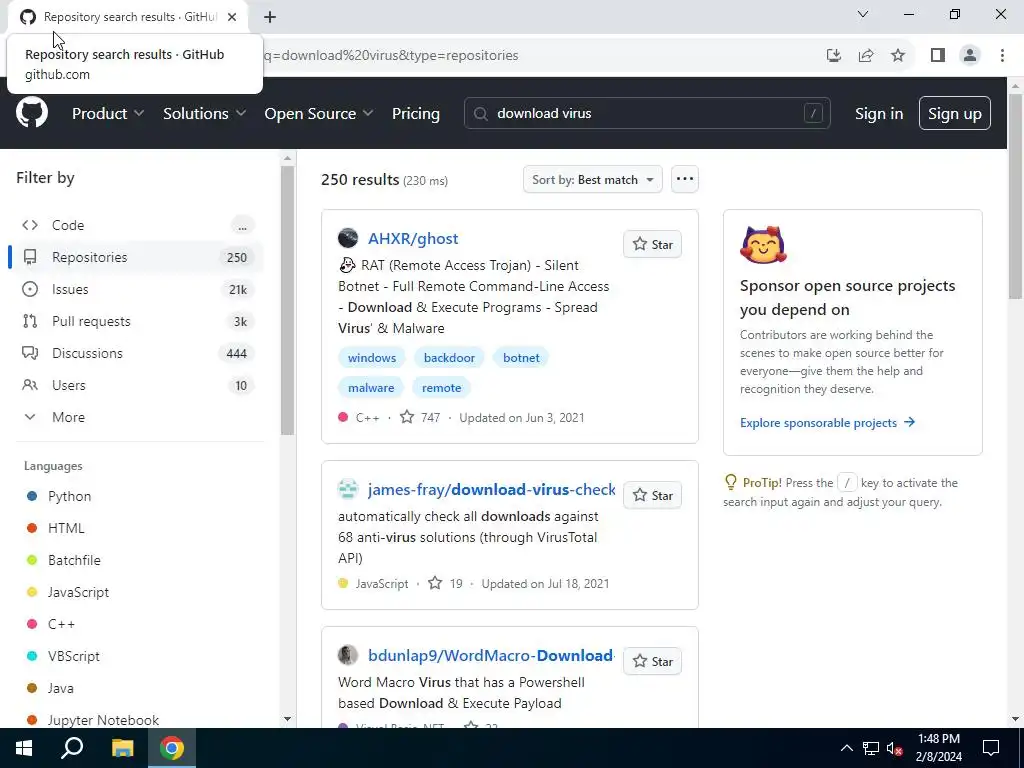Screen dimensions: 1024x768
Task: Click the slash shortcut key icon in search field
Action: (813, 113)
